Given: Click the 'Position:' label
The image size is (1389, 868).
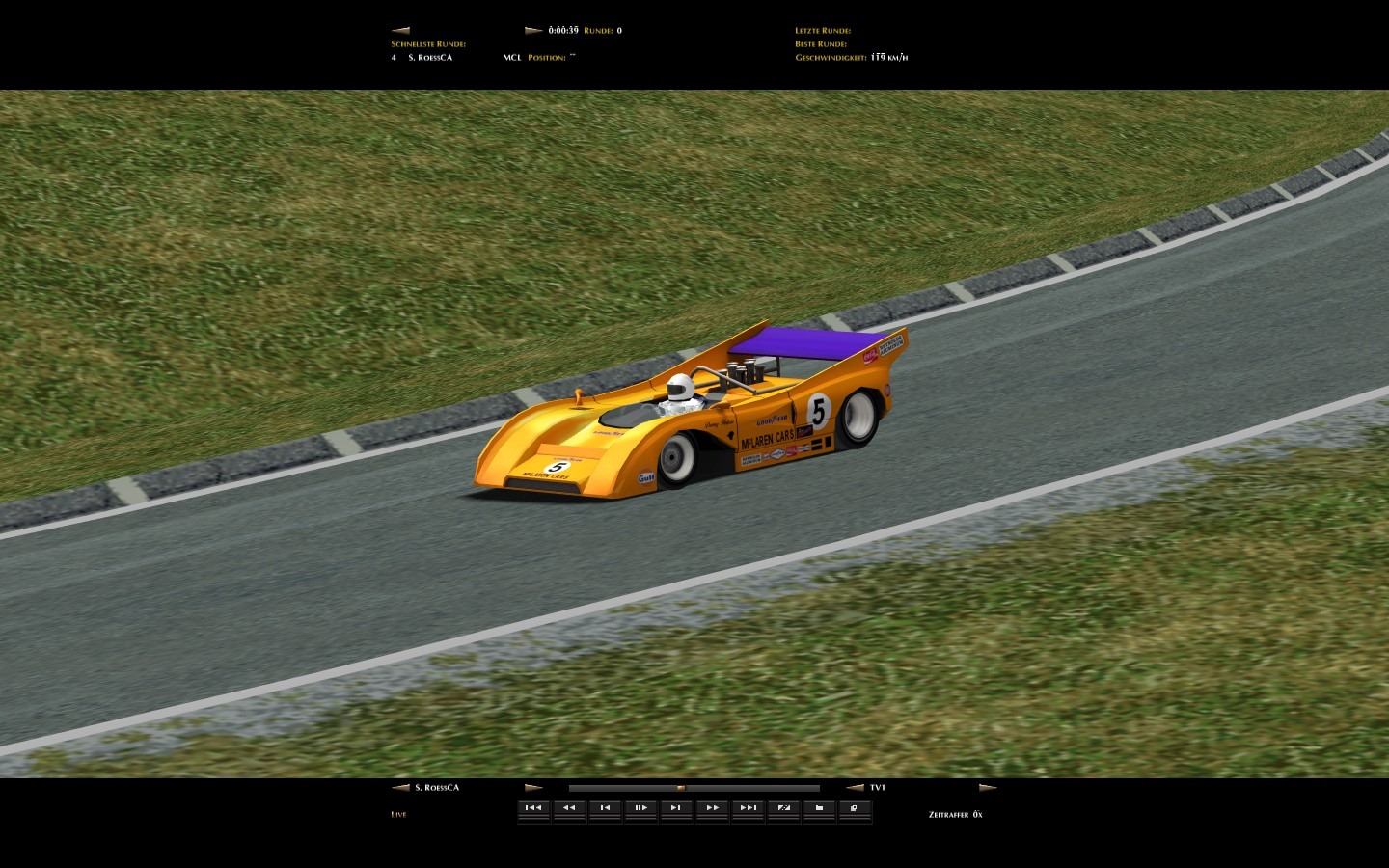Looking at the screenshot, I should coord(547,58).
